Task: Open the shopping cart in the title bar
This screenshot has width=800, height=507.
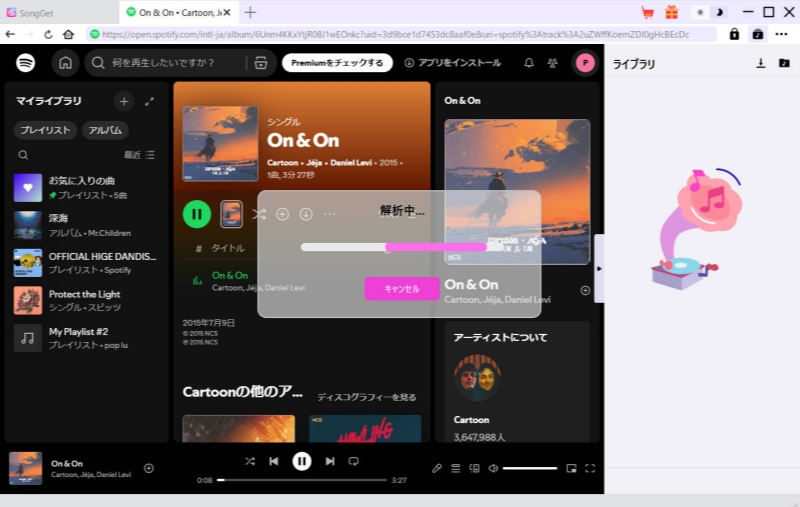Action: click(x=648, y=12)
